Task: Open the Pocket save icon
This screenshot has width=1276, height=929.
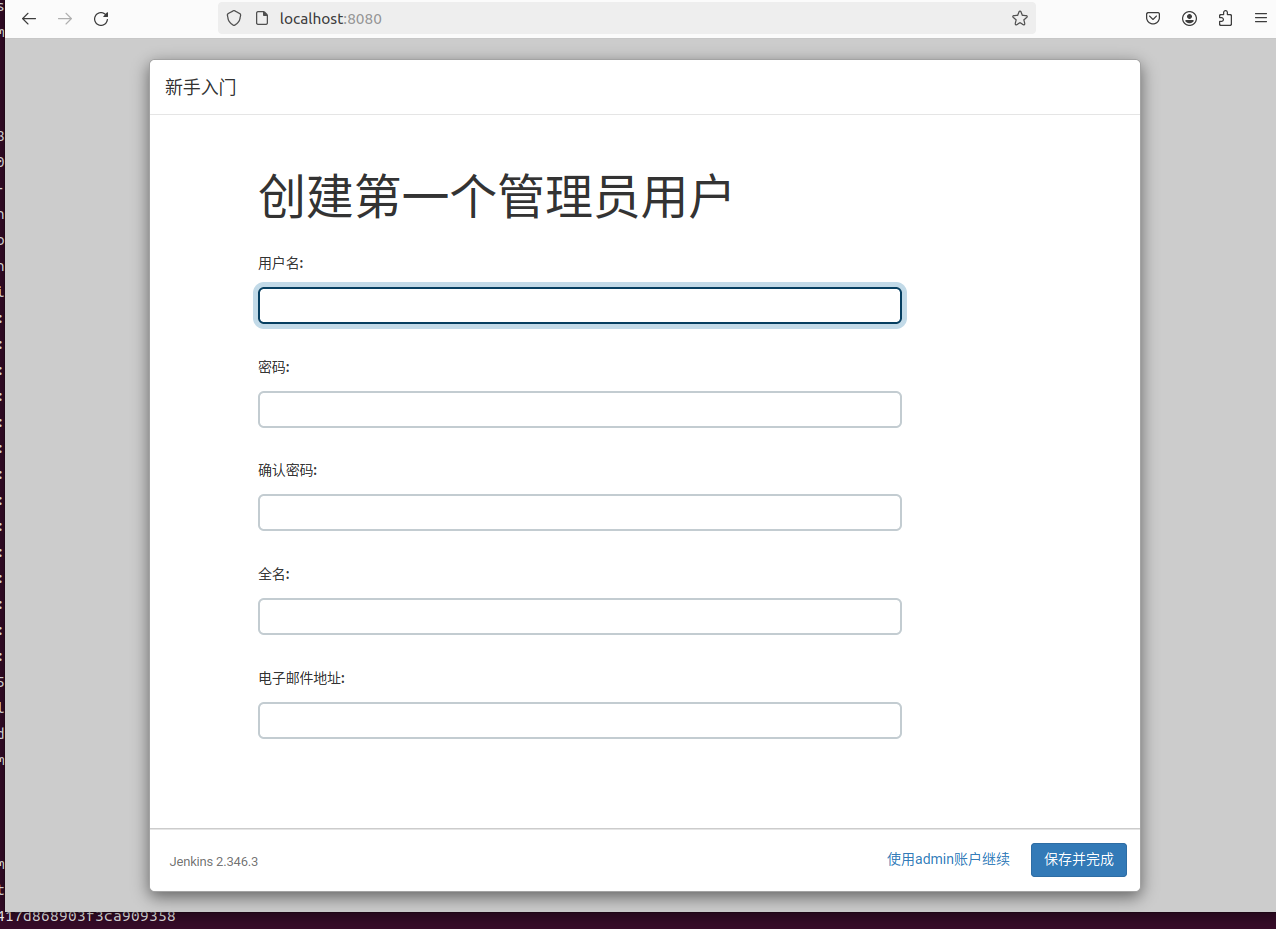Action: point(1153,18)
